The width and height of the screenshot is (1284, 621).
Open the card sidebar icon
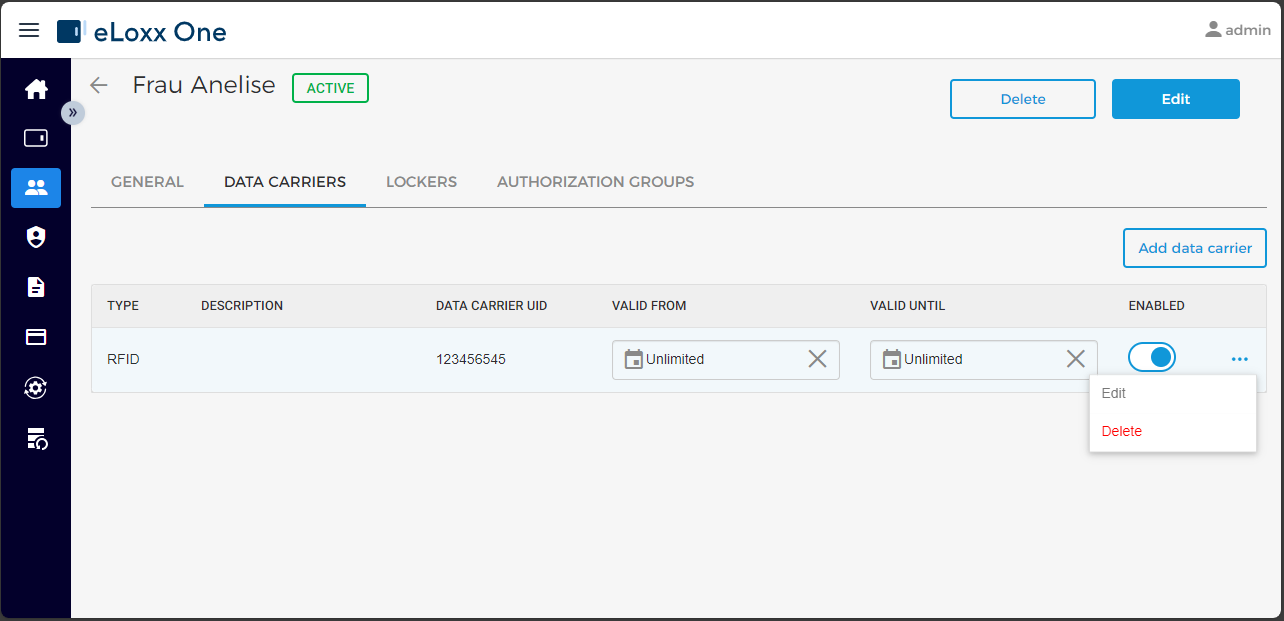coord(36,337)
